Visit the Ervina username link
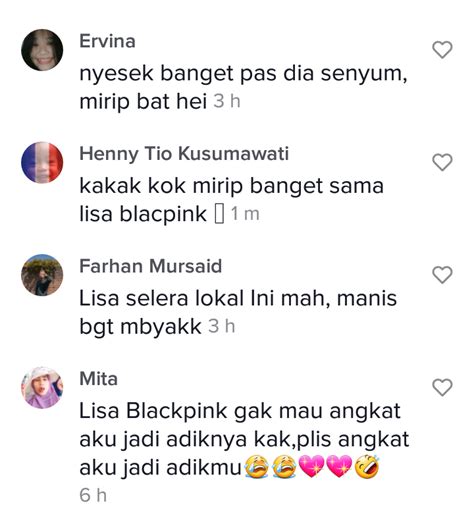The height and width of the screenshot is (524, 474). 107,41
